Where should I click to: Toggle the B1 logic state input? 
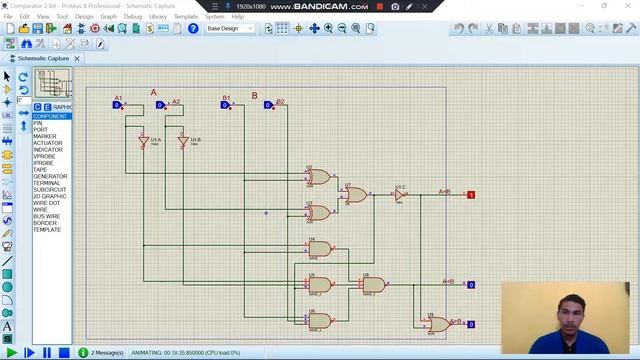click(224, 105)
